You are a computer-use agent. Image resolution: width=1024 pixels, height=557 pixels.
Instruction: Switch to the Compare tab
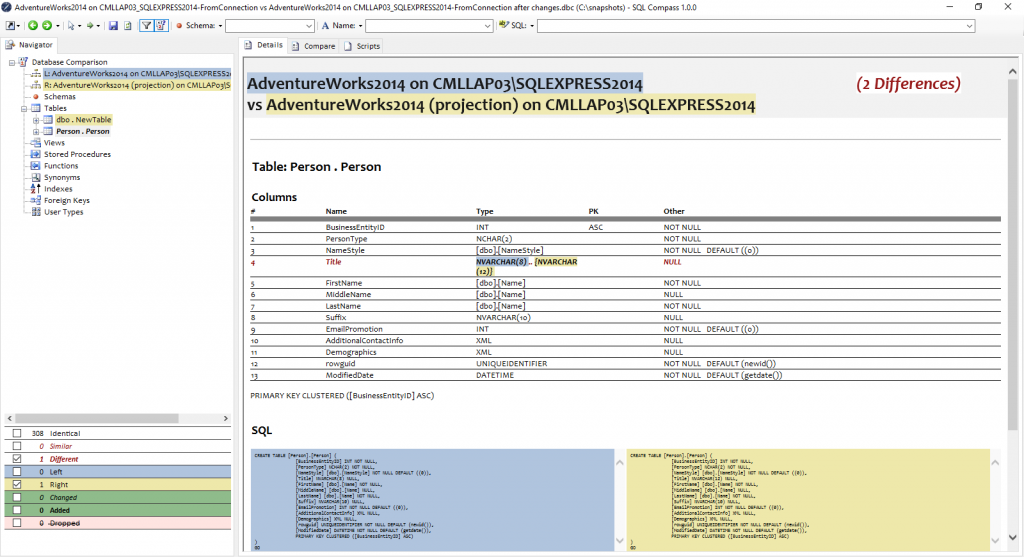pyautogui.click(x=314, y=46)
